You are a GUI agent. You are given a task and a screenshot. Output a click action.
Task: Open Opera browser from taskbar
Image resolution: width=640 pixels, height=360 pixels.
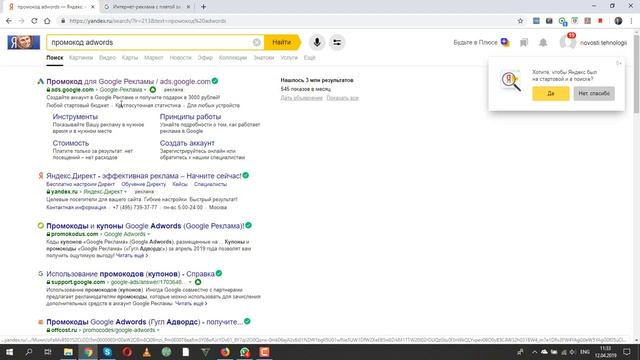tap(127, 352)
